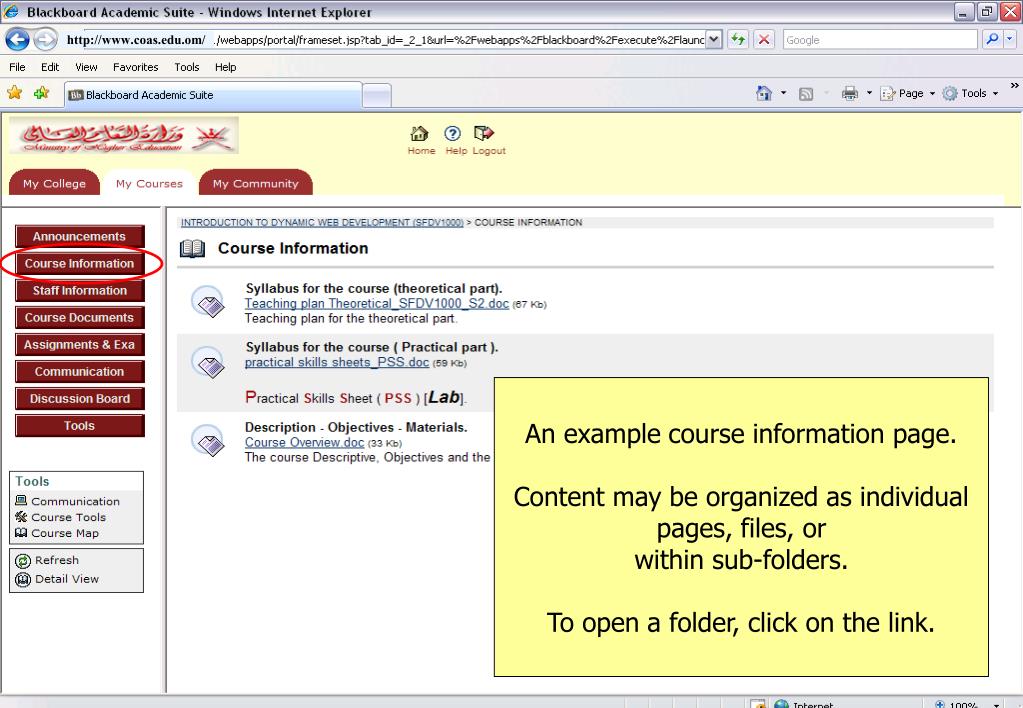Switch to the My Community tab
The image size is (1023, 708).
click(255, 183)
